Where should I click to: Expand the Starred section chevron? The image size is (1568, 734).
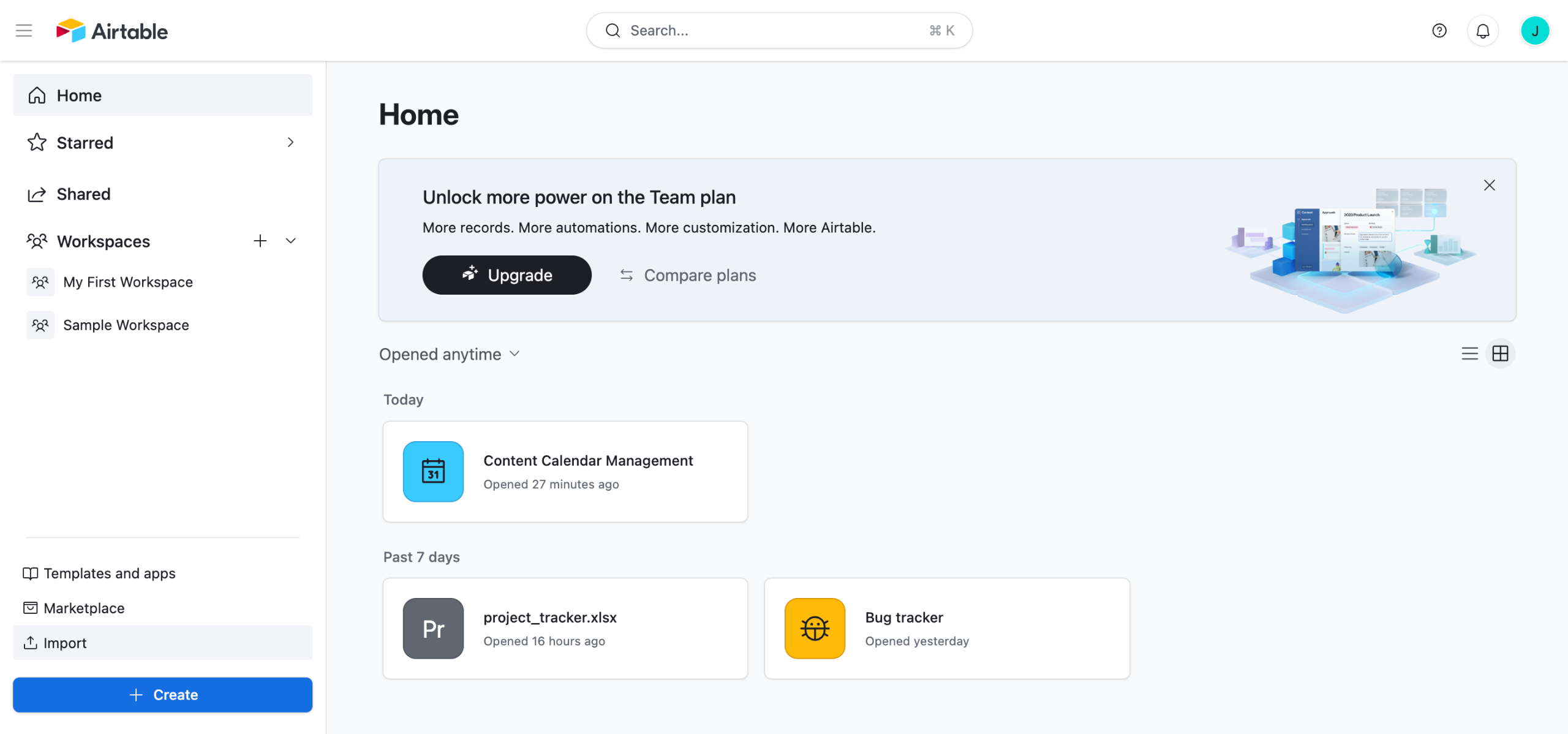pos(290,142)
